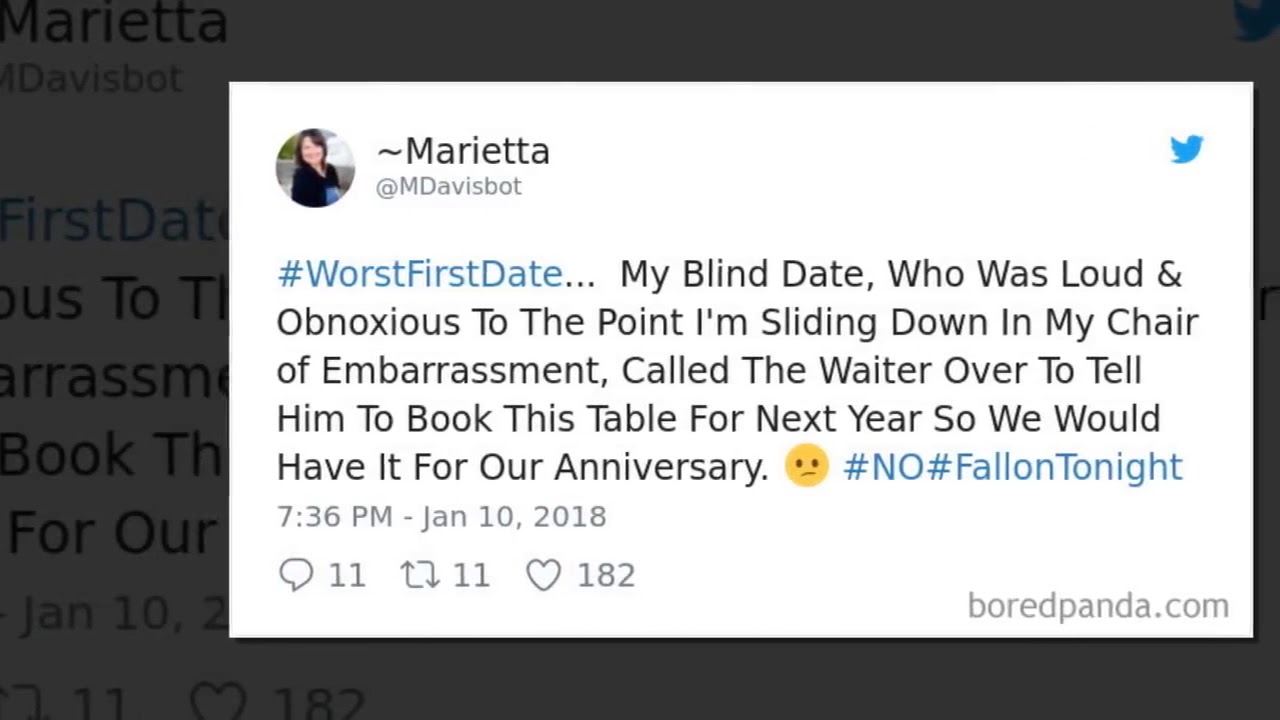This screenshot has width=1280, height=720.
Task: Open the #WorstFirstDate hashtag
Action: pyautogui.click(x=420, y=274)
